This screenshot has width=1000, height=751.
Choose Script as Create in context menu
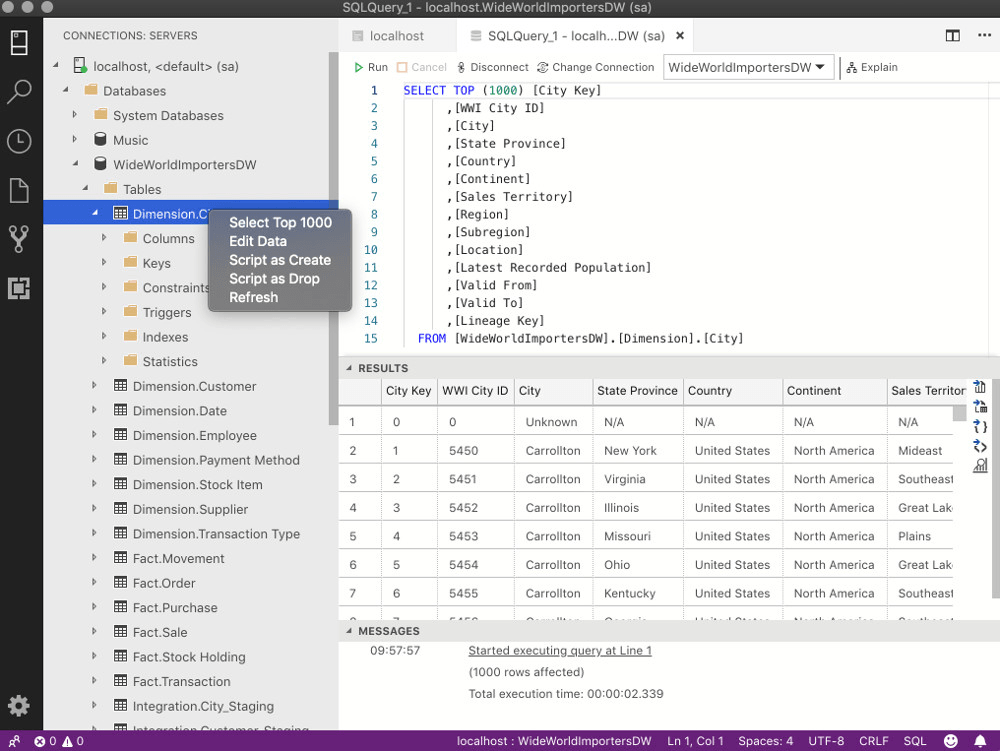point(279,260)
